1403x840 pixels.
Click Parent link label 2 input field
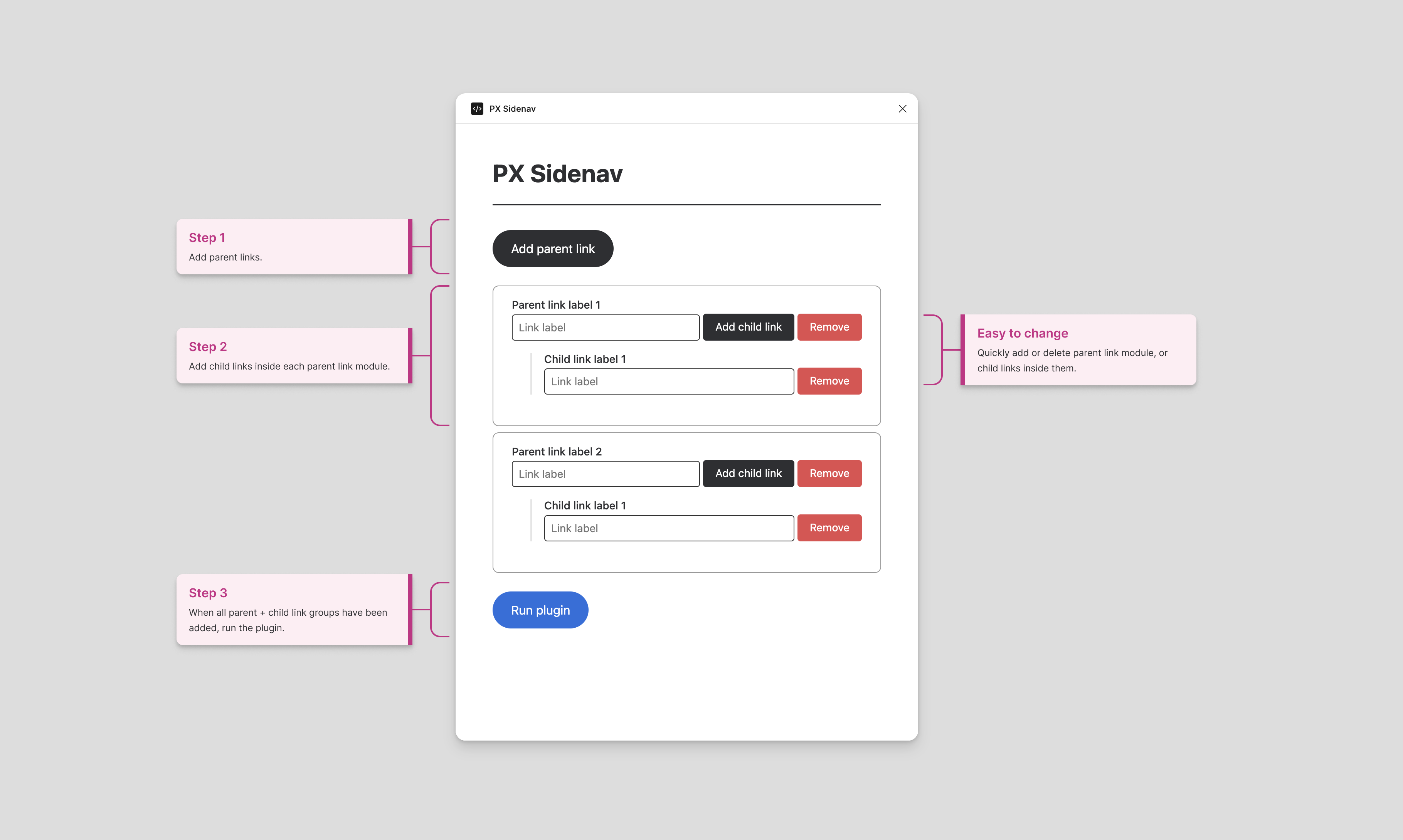click(605, 474)
